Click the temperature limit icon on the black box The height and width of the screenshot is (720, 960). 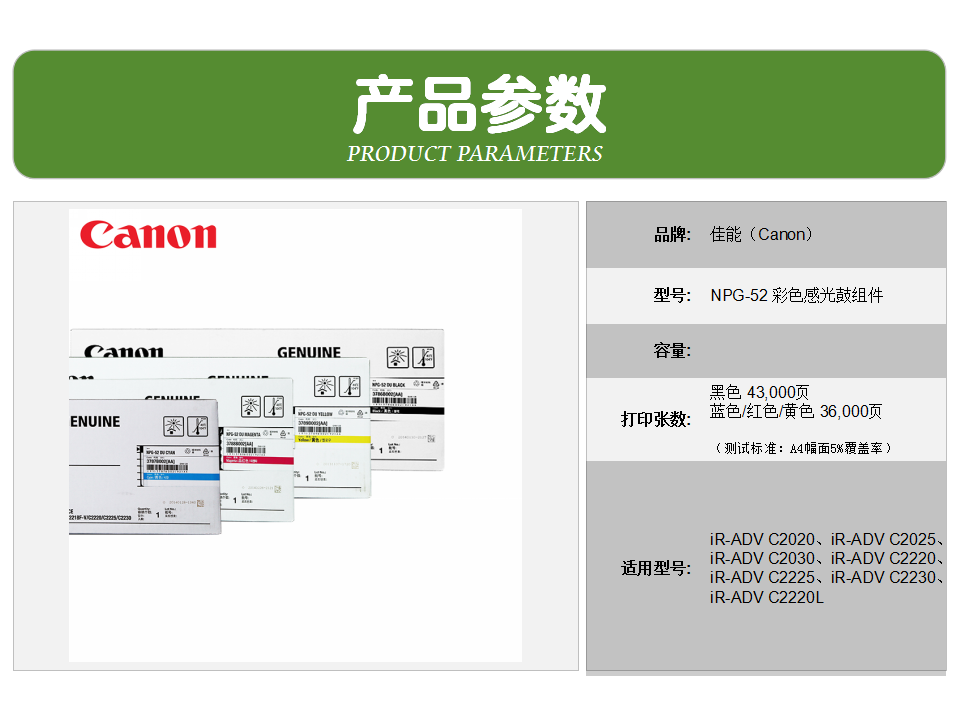(x=424, y=358)
